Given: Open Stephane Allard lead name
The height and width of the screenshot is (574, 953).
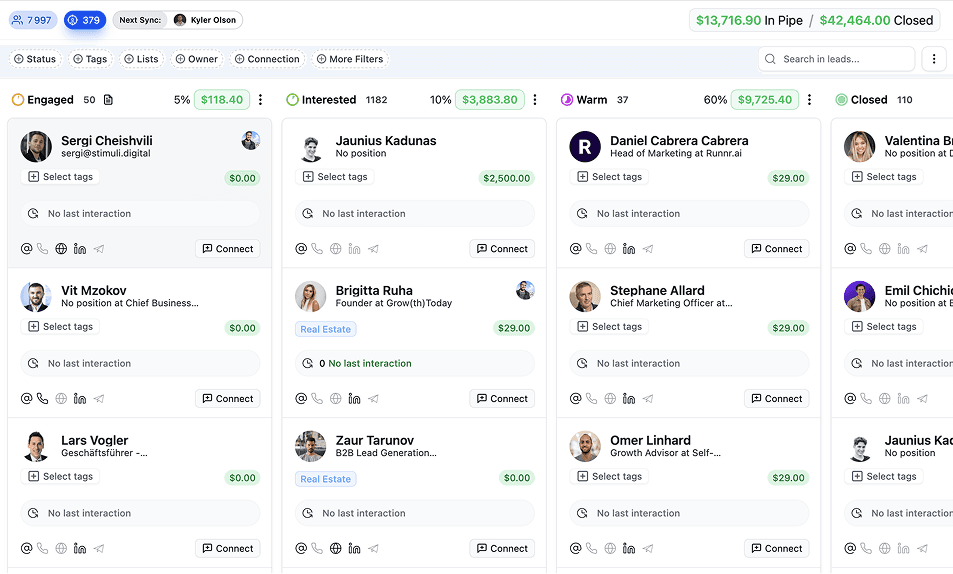Looking at the screenshot, I should click(657, 291).
